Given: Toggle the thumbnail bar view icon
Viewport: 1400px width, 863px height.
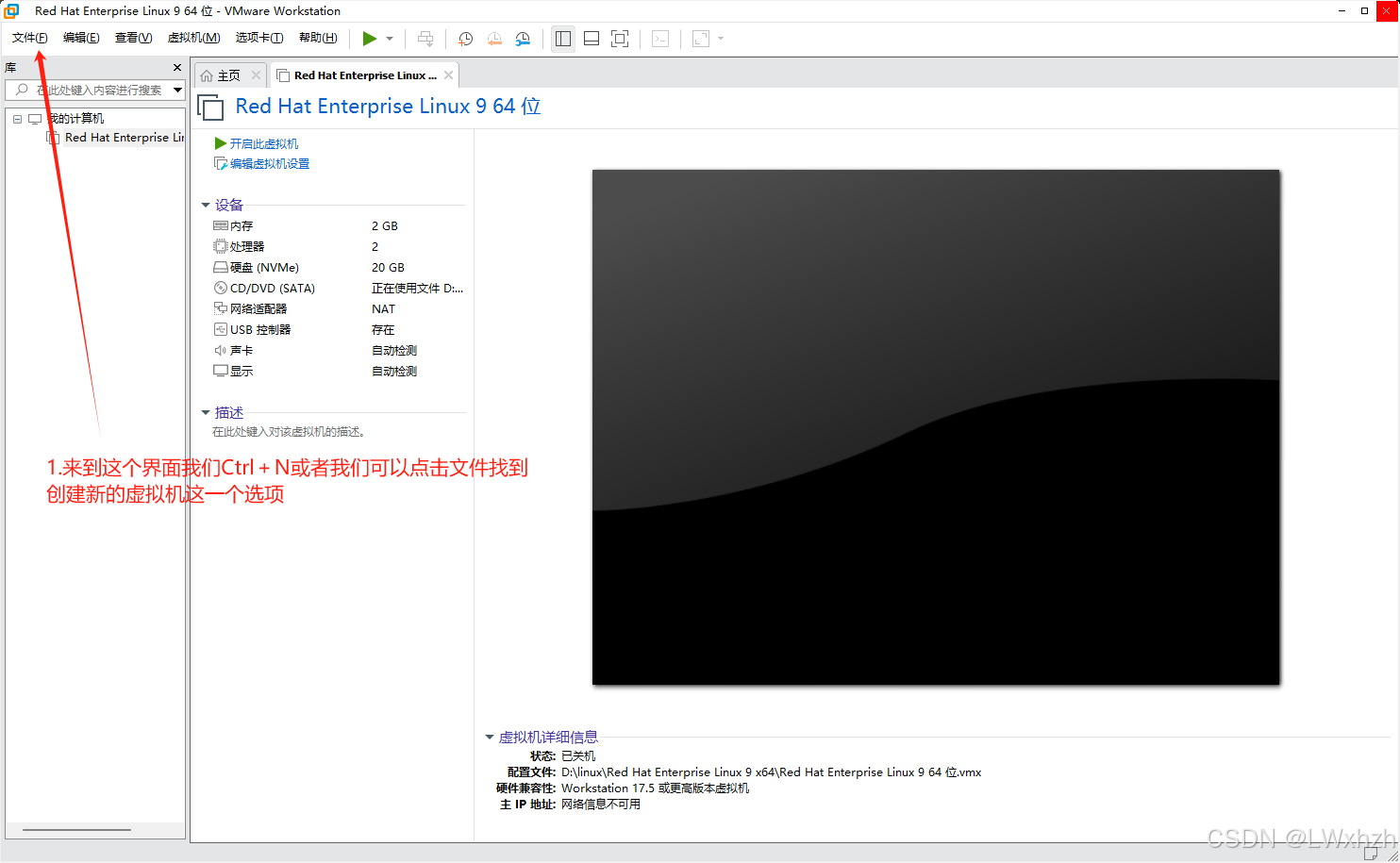Looking at the screenshot, I should click(592, 39).
